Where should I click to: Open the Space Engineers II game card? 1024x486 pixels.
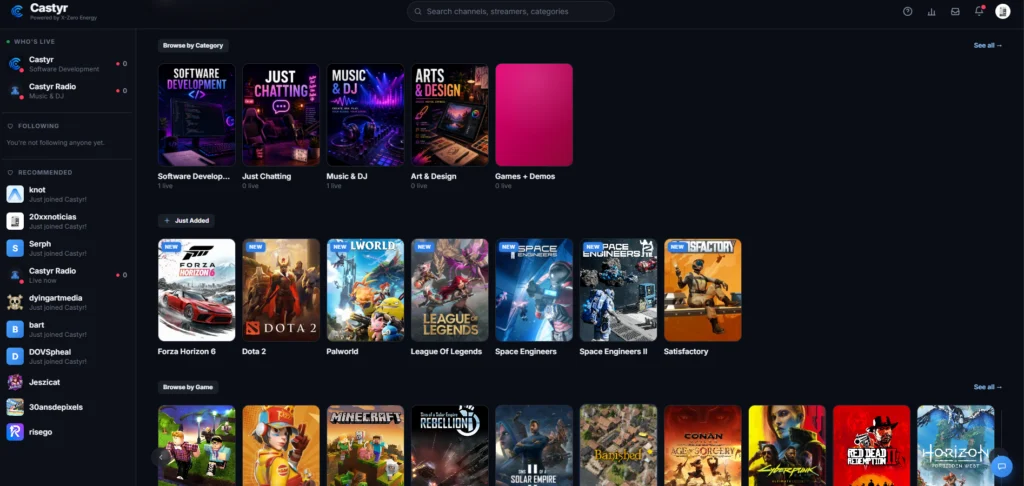pyautogui.click(x=618, y=290)
